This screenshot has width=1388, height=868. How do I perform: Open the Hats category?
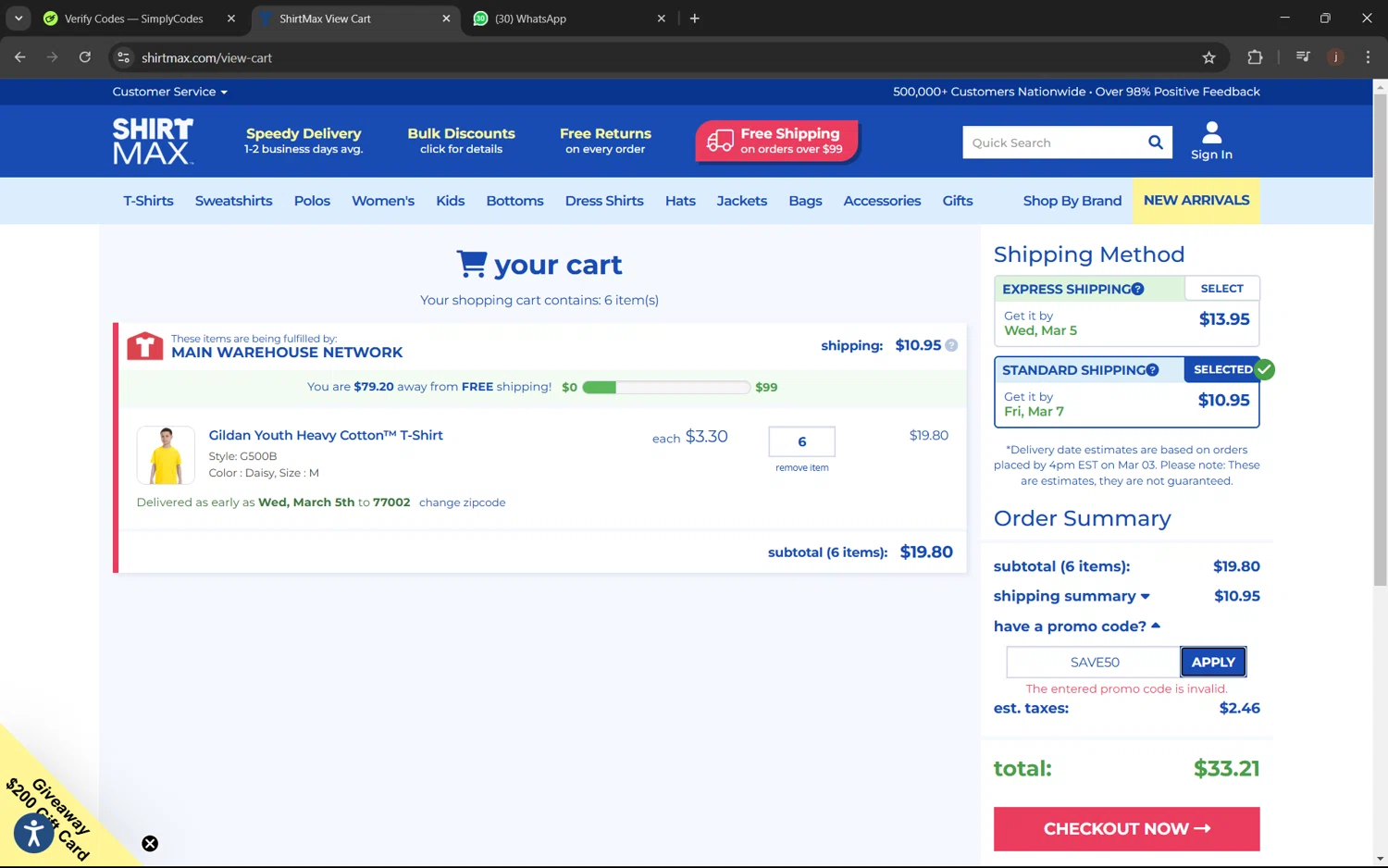coord(680,201)
